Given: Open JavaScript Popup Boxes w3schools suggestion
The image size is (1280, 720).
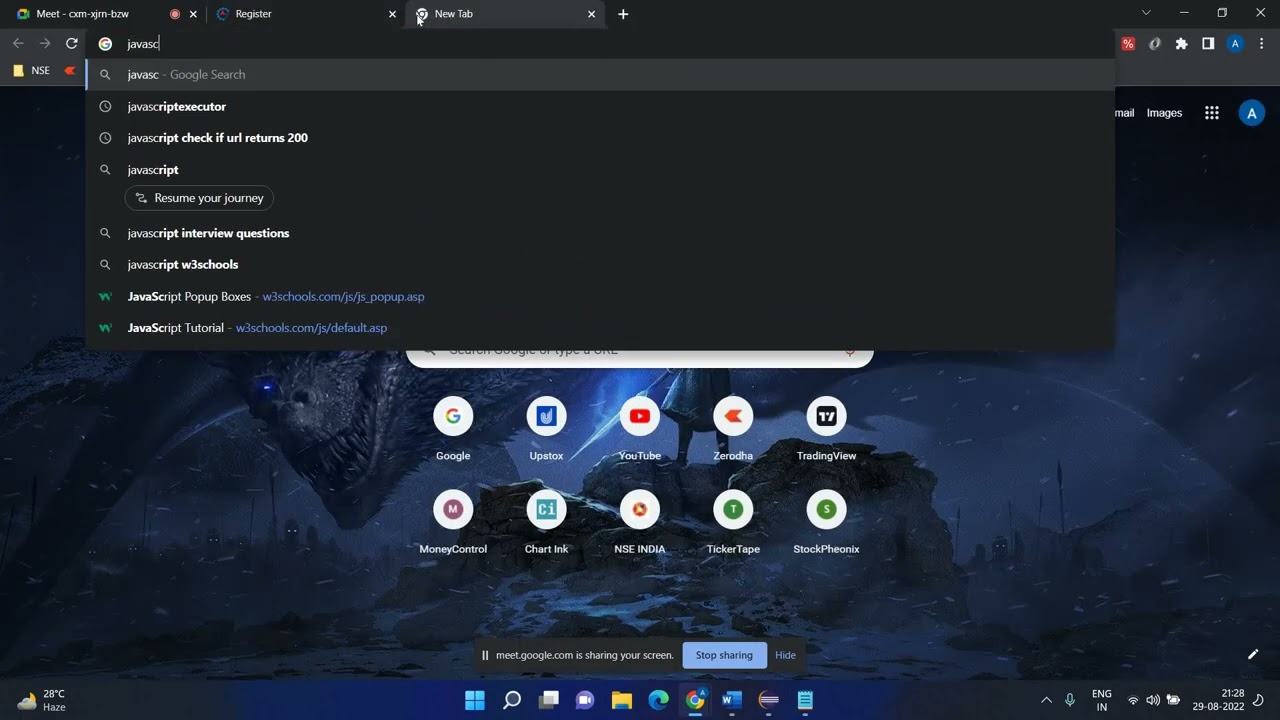Looking at the screenshot, I should pyautogui.click(x=600, y=297).
